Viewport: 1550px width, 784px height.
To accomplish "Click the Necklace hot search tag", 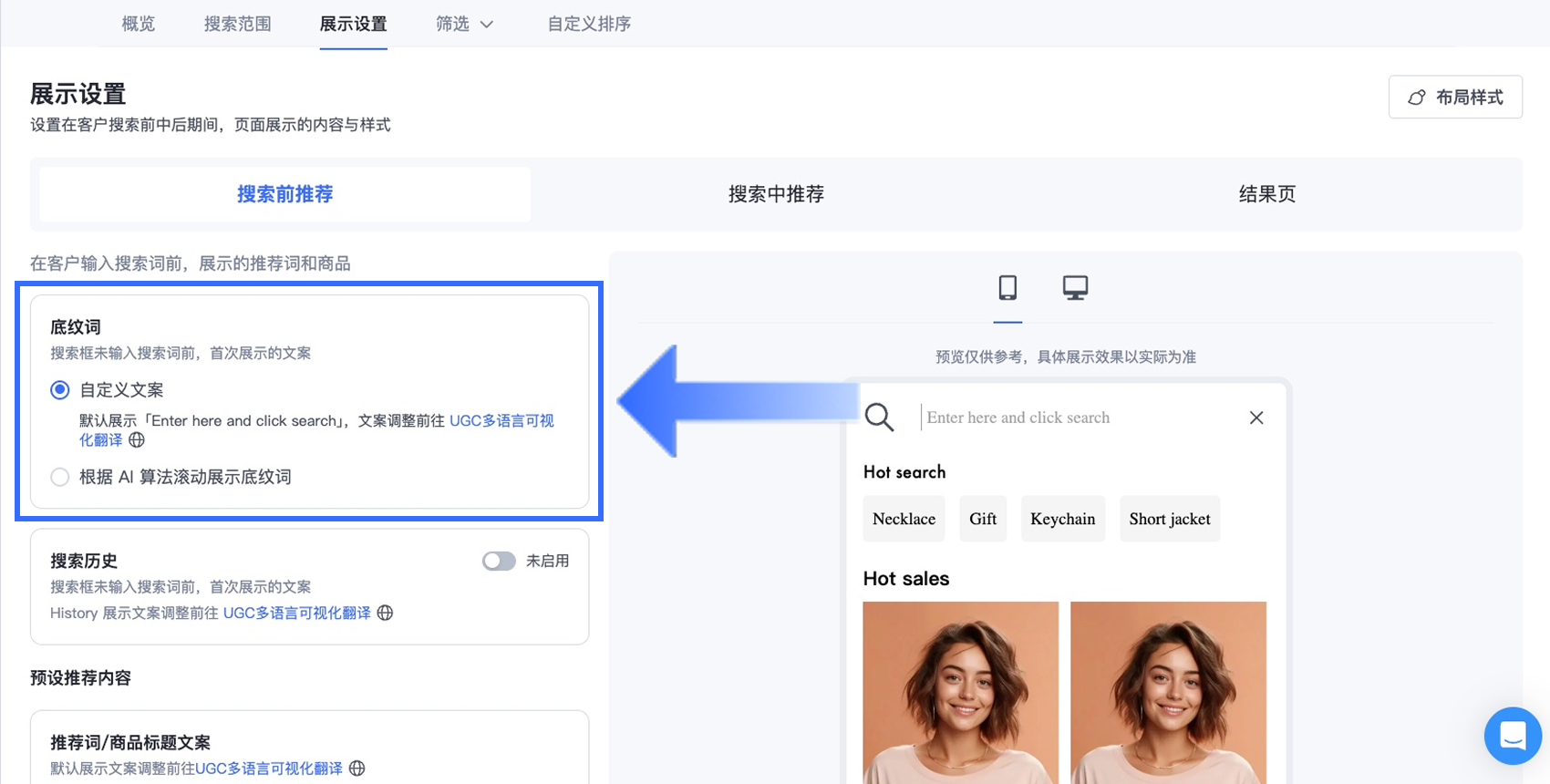I will pos(904,519).
